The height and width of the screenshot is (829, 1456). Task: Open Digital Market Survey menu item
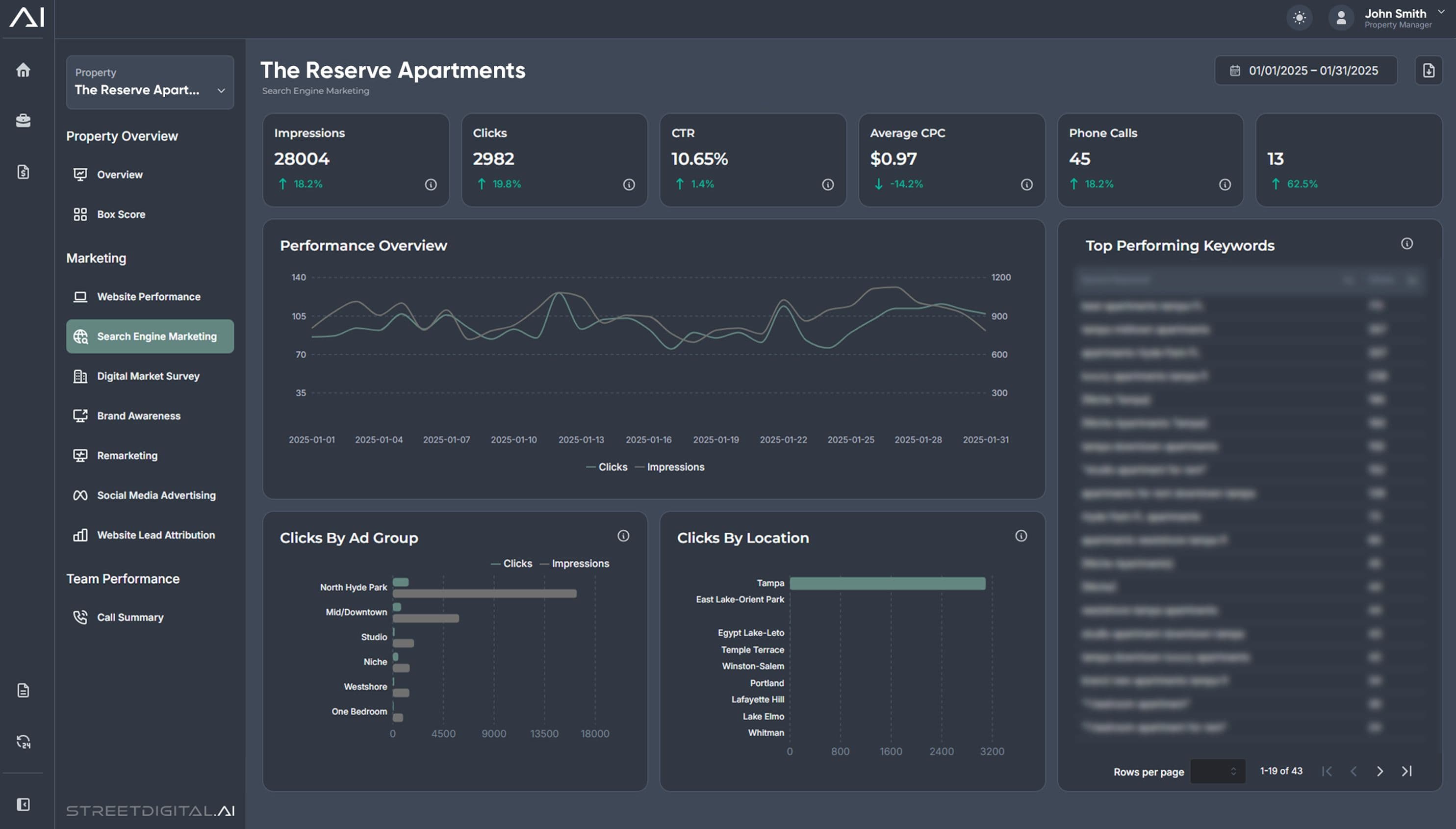148,376
